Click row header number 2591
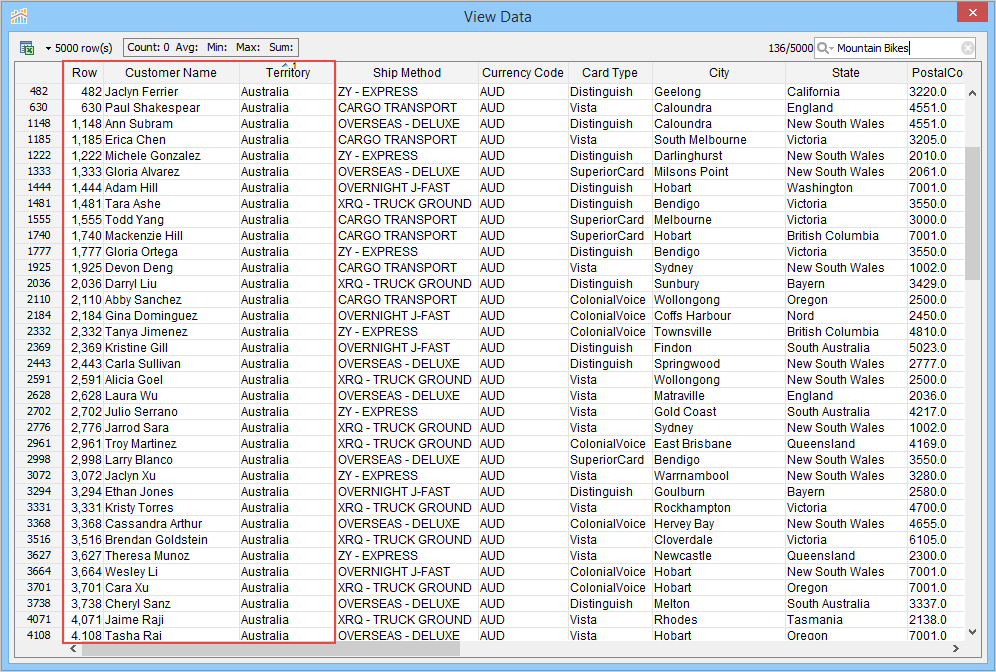This screenshot has width=996, height=672. pyautogui.click(x=39, y=379)
